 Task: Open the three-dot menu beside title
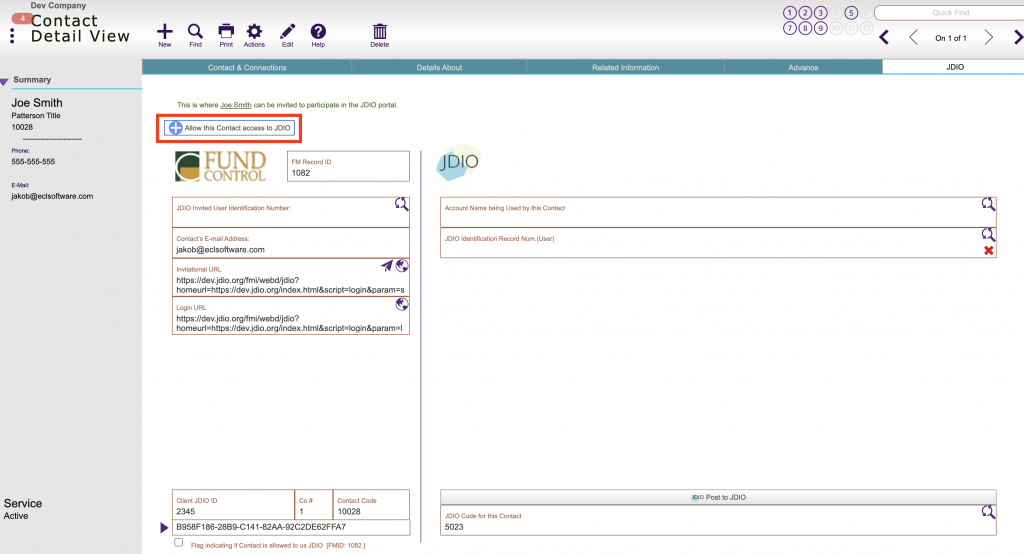tap(12, 36)
